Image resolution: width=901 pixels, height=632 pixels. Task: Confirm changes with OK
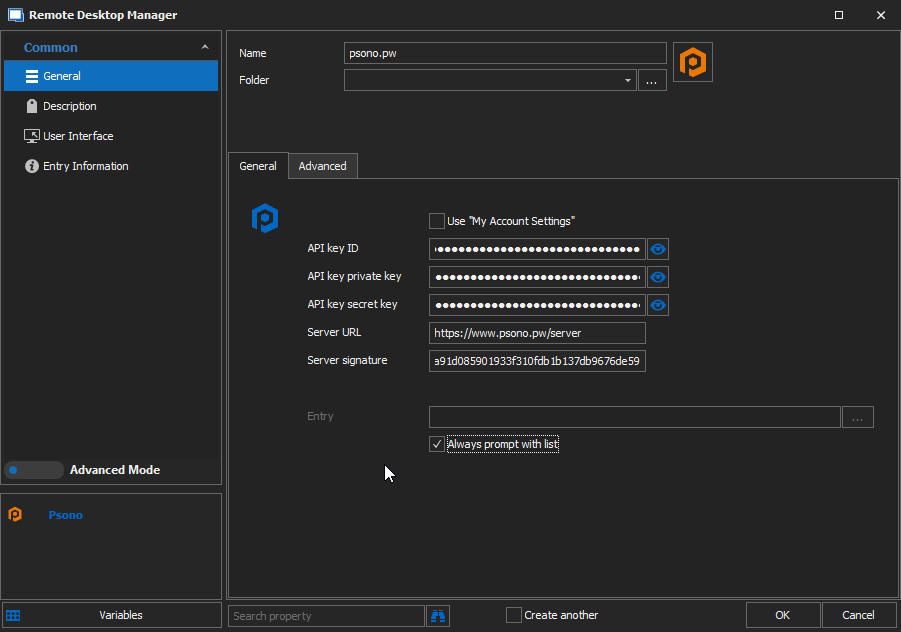point(783,615)
